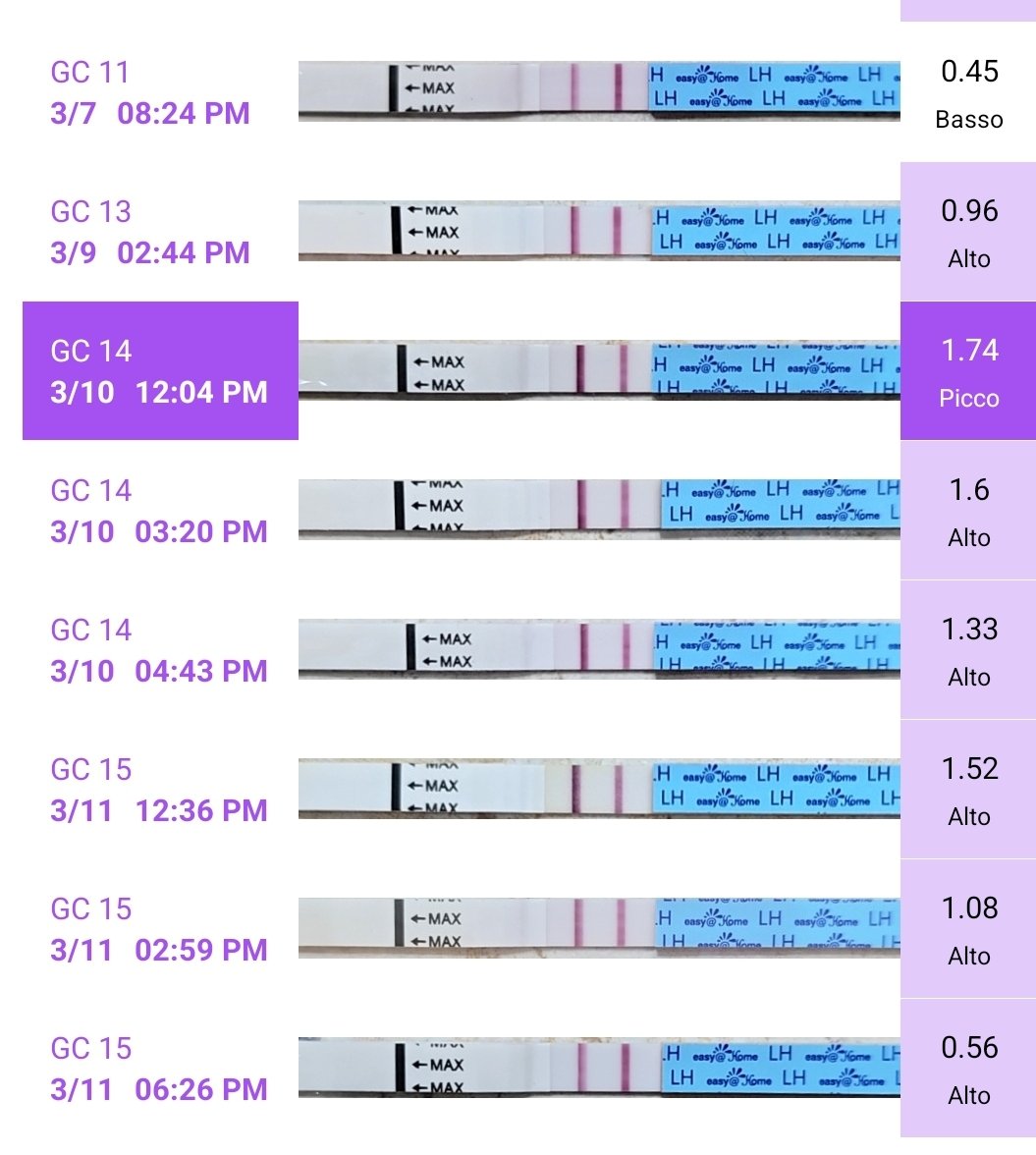Select the 1.6 Alto result cell
Viewport: 1036px width, 1155px height.
[x=968, y=510]
